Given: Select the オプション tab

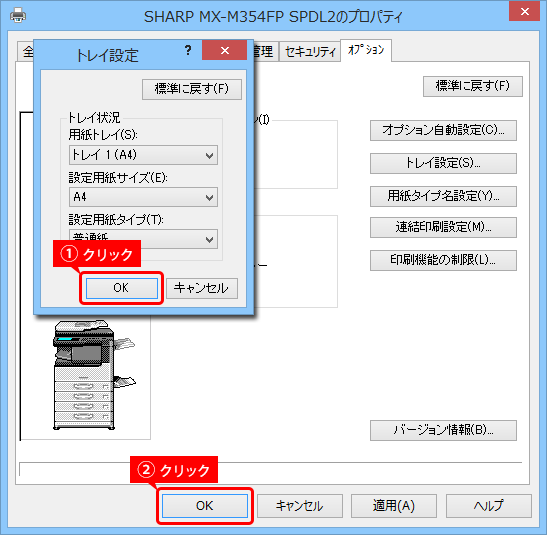Looking at the screenshot, I should point(366,51).
